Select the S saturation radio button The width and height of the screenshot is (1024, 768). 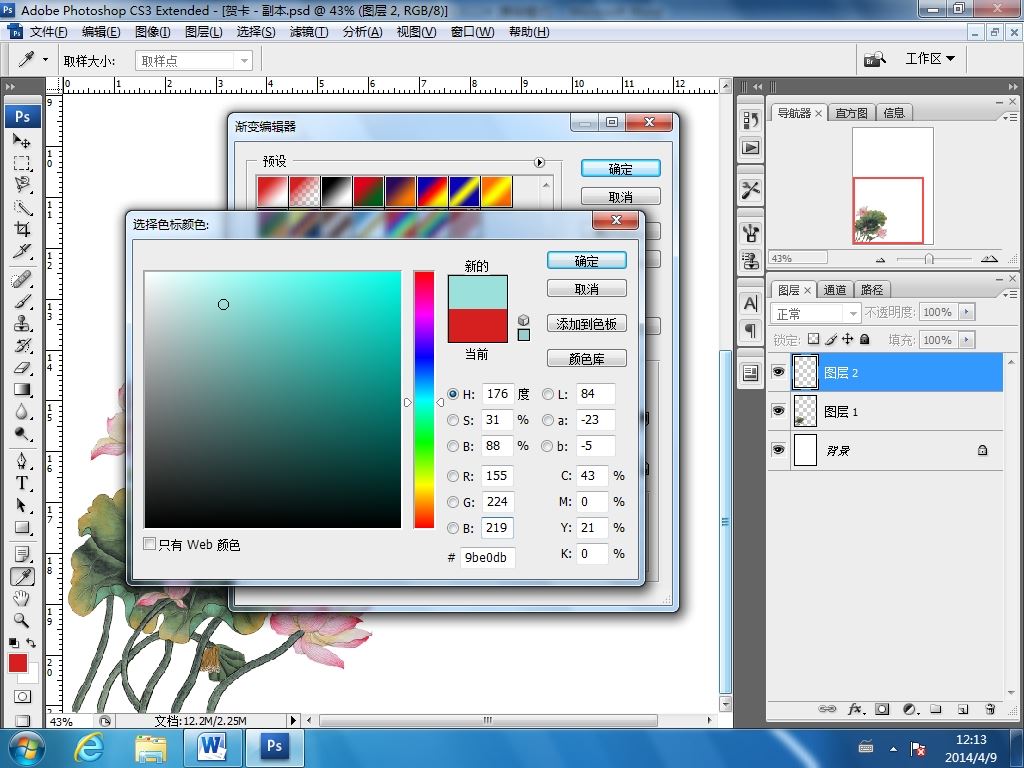(453, 420)
